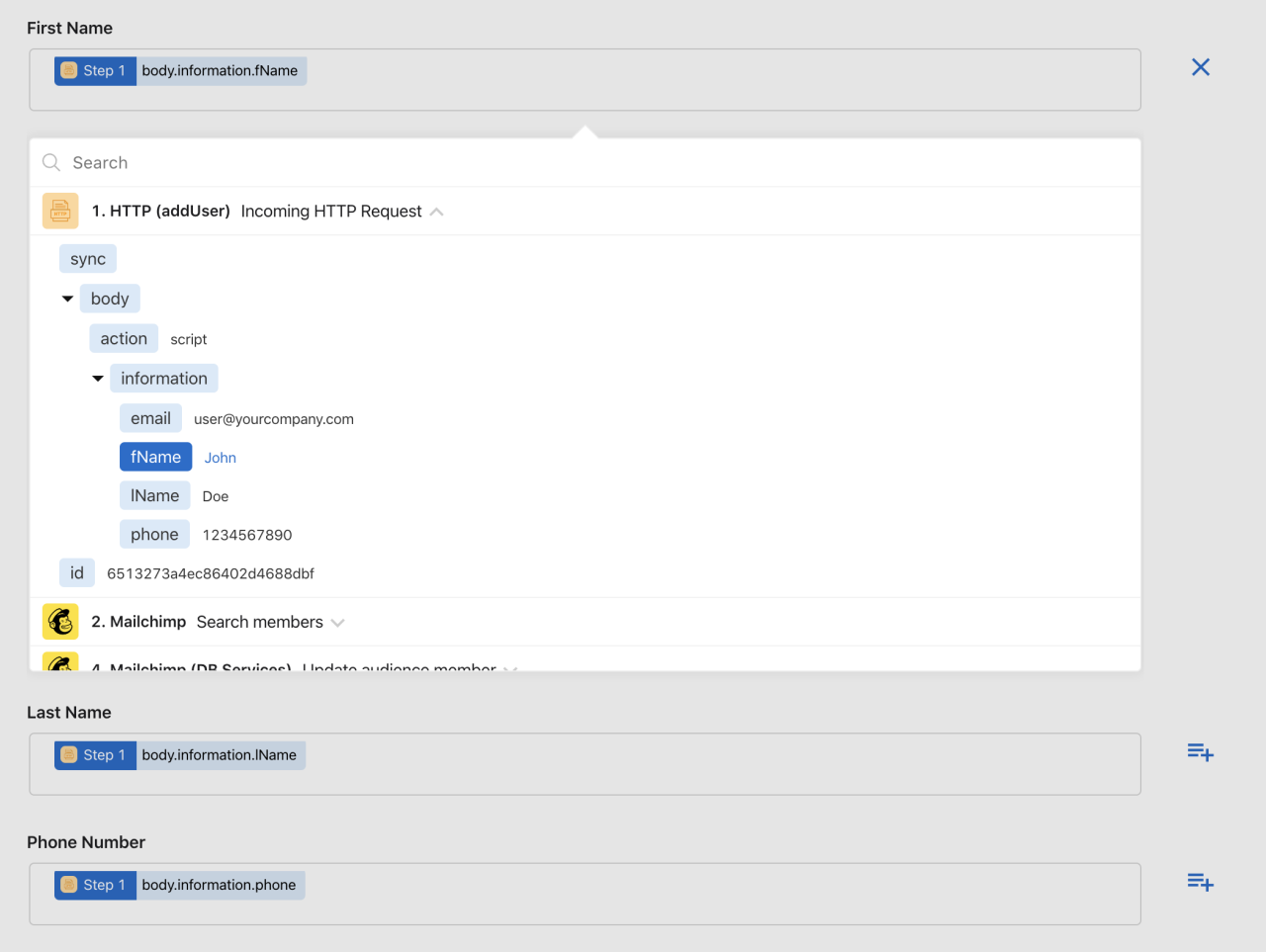
Task: Select the phone data tag
Action: [x=154, y=534]
